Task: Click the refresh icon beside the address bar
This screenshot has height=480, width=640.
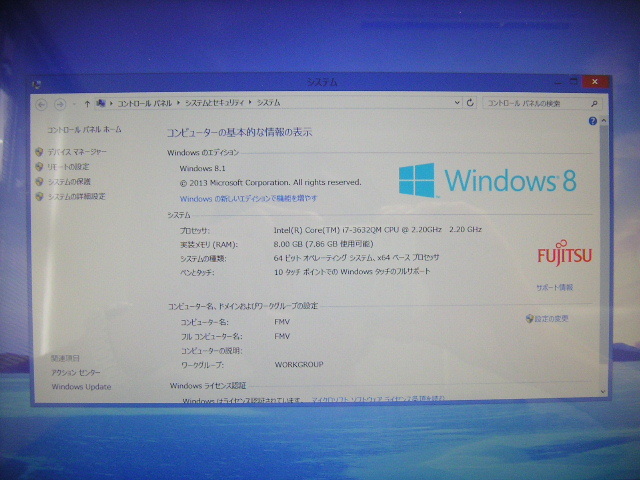Action: click(470, 103)
